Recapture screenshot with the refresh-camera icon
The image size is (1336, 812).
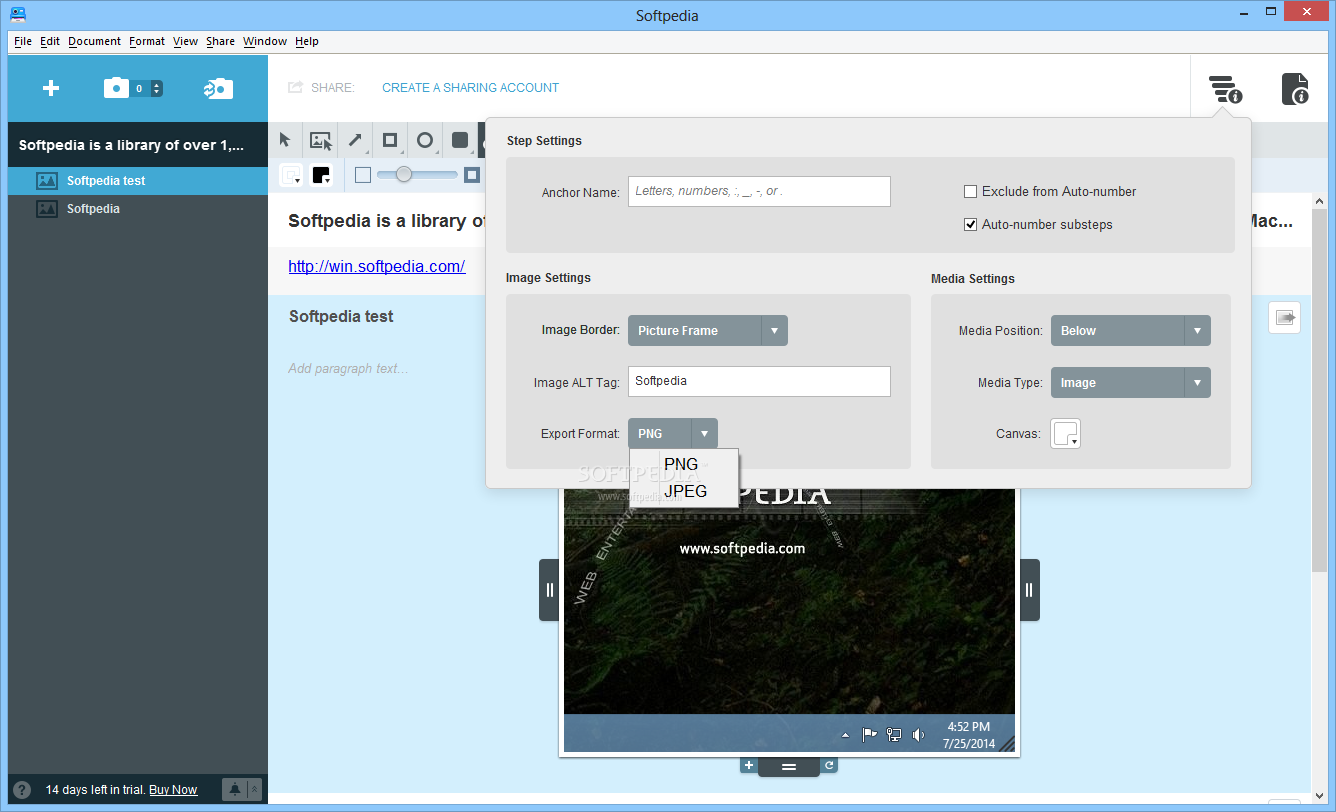point(218,88)
